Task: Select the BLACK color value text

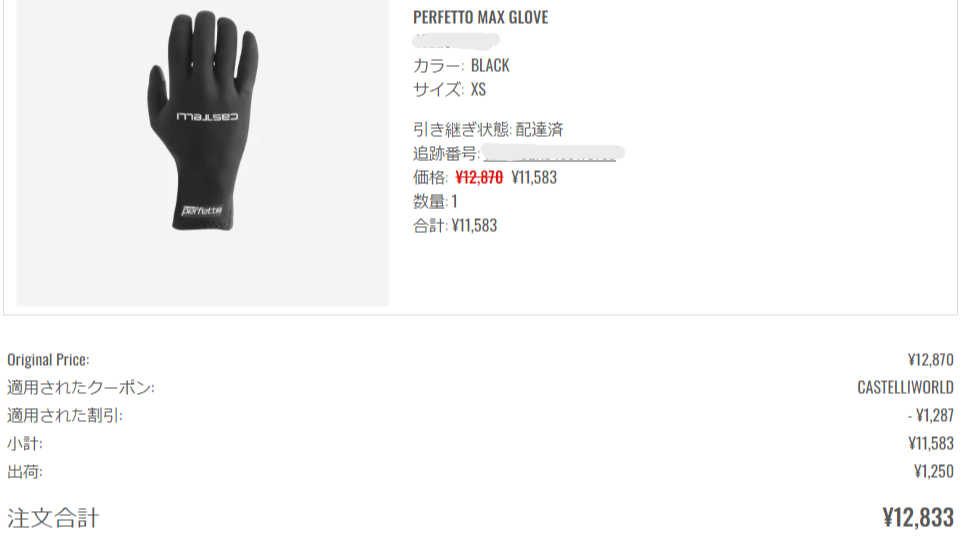Action: point(490,65)
